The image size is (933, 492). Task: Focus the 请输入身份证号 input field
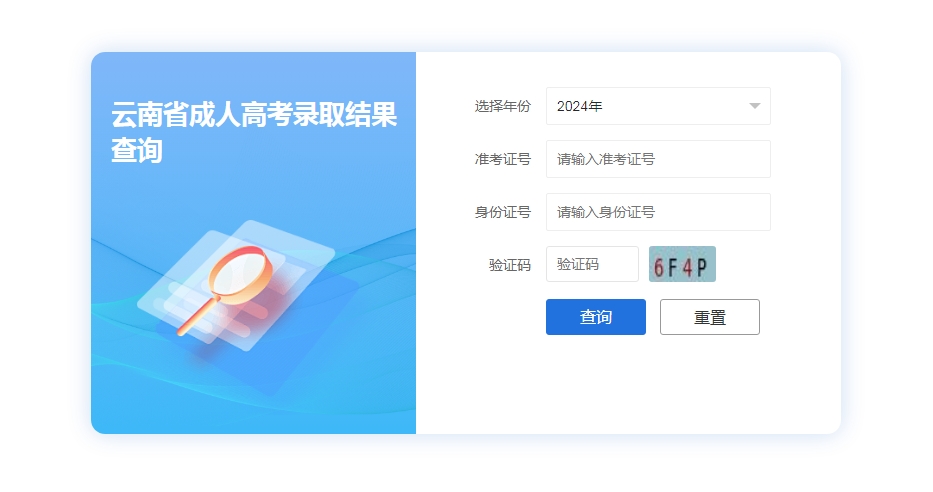[x=658, y=212]
